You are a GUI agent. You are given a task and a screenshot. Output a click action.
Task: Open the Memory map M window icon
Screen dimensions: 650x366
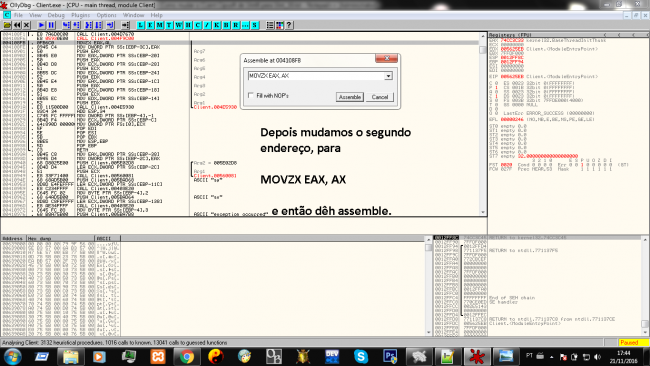pyautogui.click(x=160, y=25)
